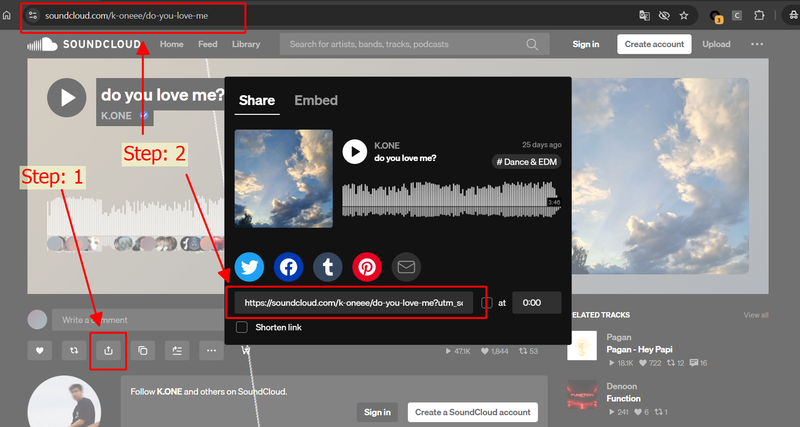Like the track with heart icon
Viewport: 800px width, 427px height.
point(40,350)
